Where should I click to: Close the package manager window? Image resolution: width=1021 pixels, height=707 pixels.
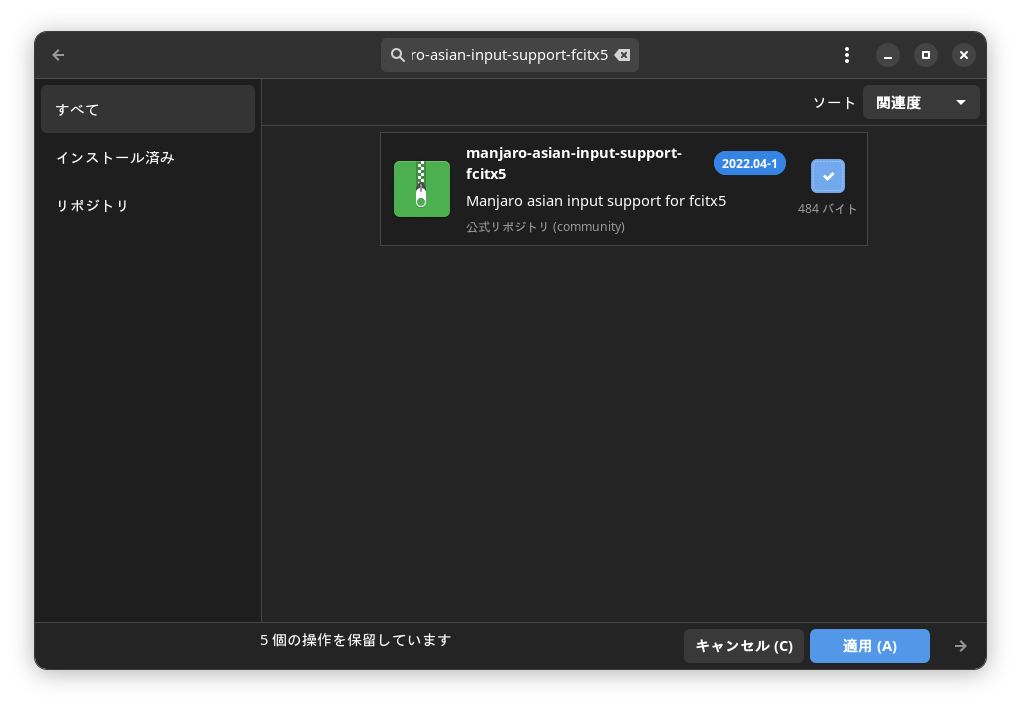coord(964,55)
